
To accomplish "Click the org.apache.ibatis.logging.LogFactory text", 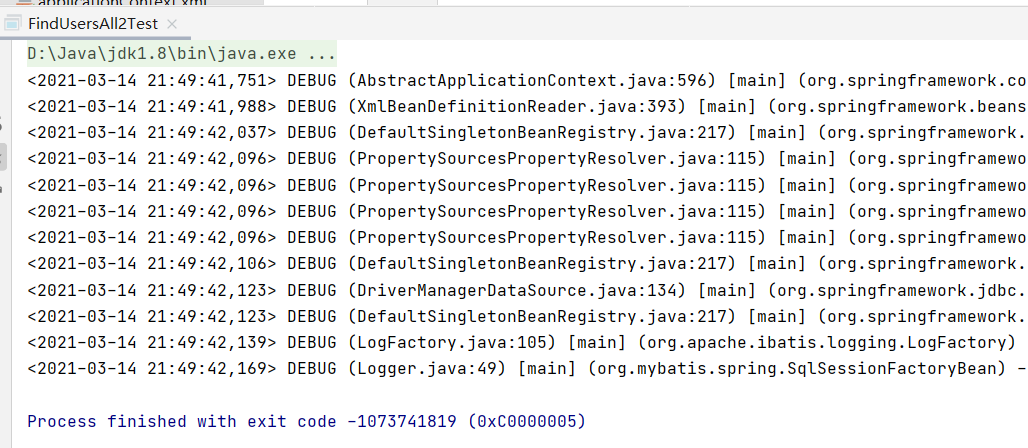I will [827, 342].
